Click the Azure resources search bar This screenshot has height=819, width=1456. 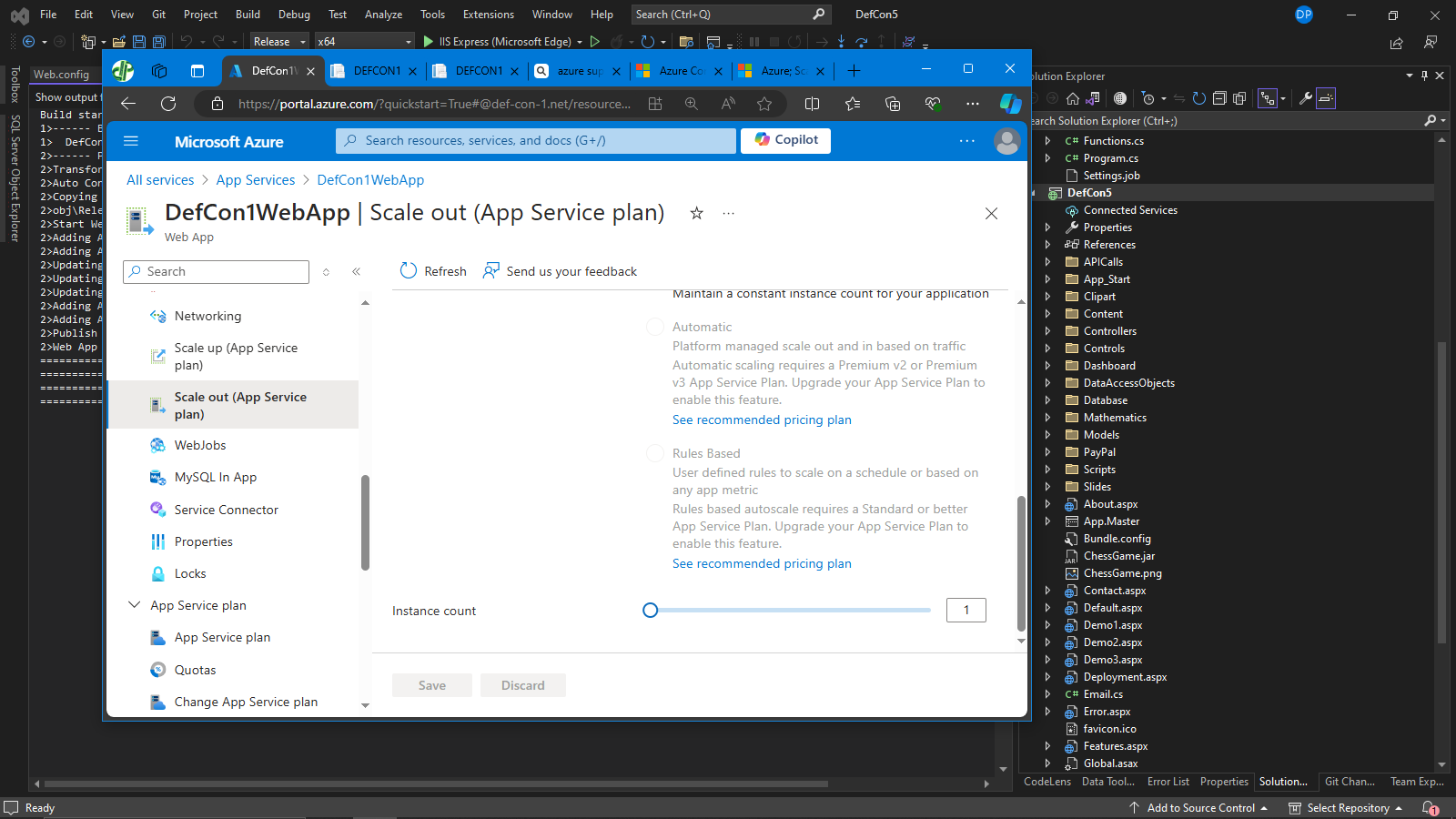(x=537, y=140)
